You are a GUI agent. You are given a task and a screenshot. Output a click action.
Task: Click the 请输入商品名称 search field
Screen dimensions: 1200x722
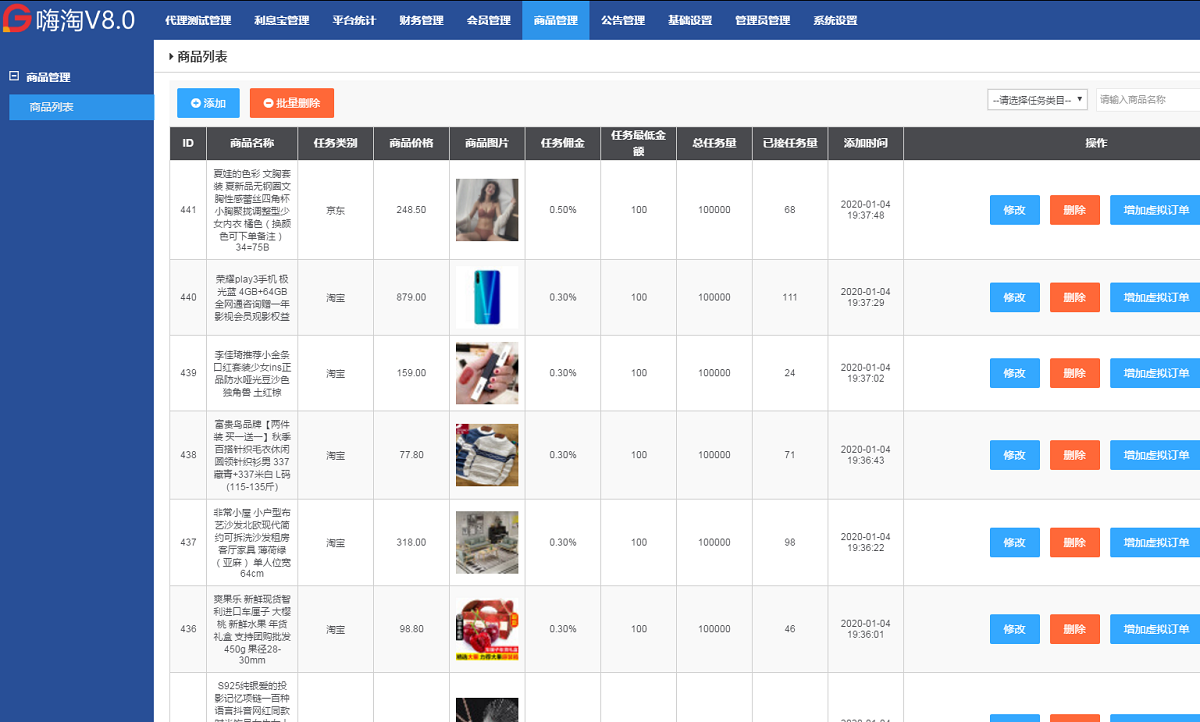1150,98
